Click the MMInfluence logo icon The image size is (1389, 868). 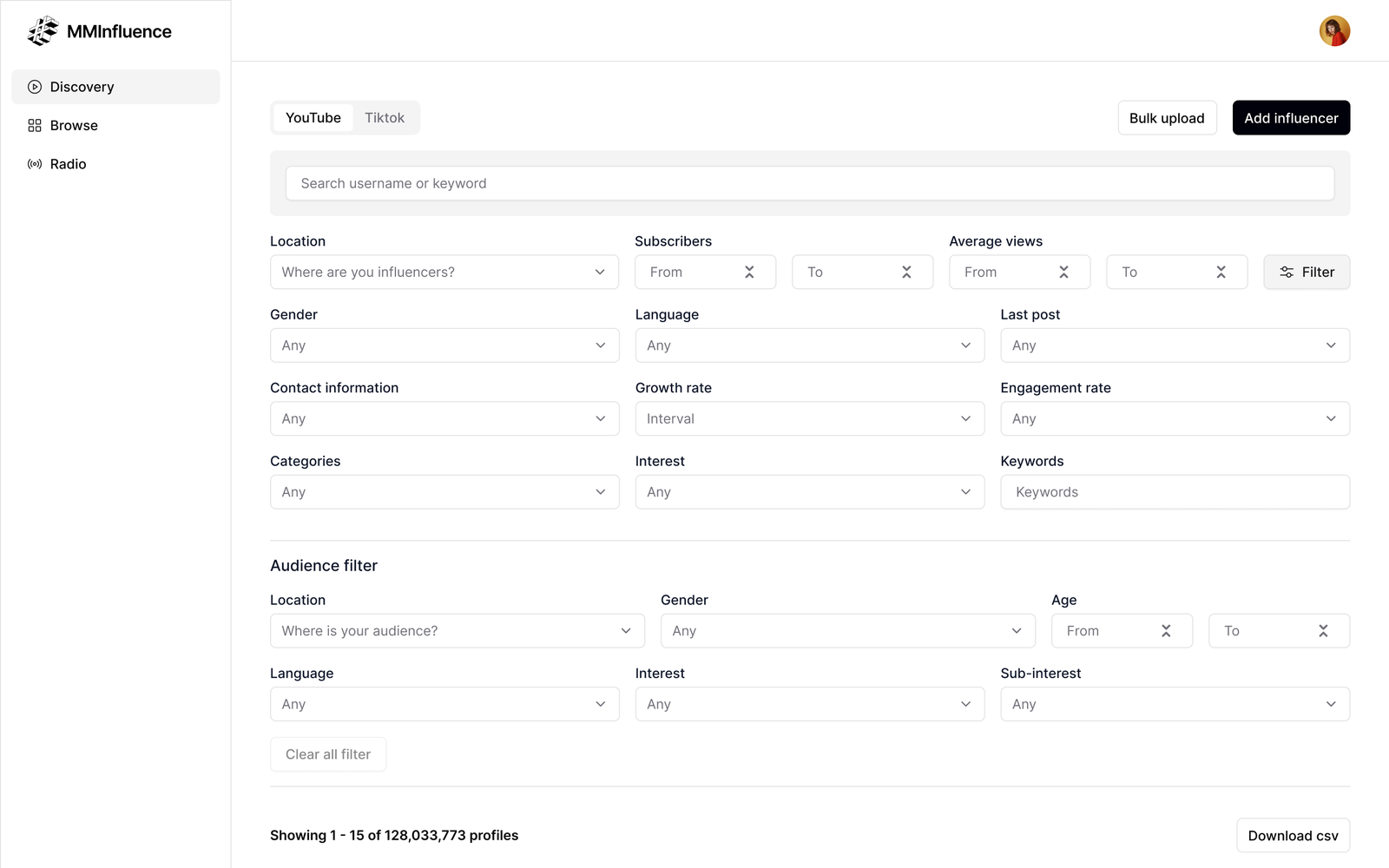coord(43,31)
